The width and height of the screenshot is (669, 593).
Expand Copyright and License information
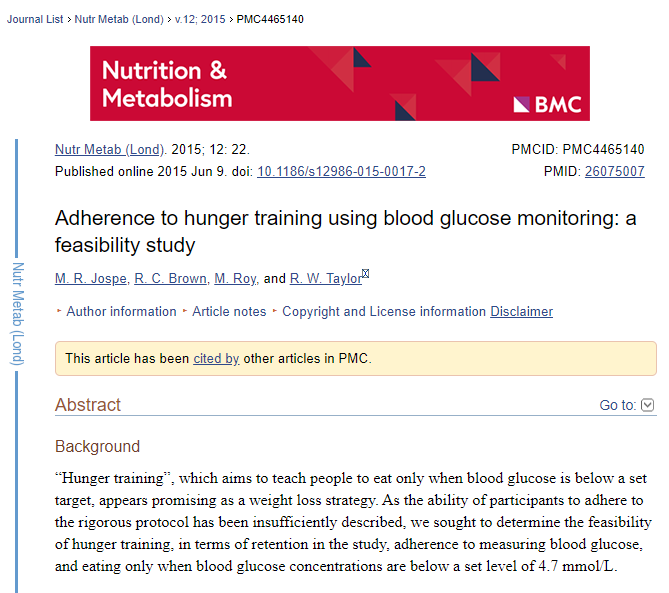point(384,311)
